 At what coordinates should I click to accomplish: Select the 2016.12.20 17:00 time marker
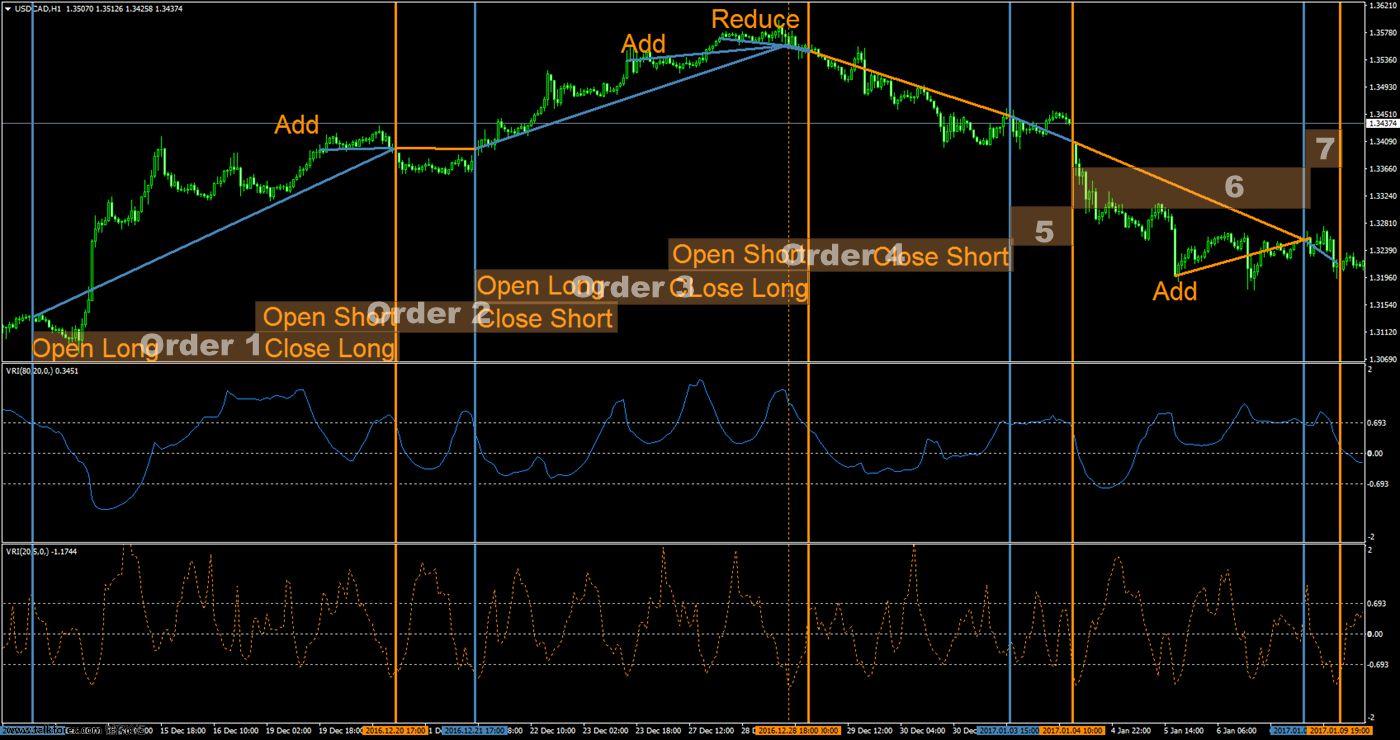(397, 731)
